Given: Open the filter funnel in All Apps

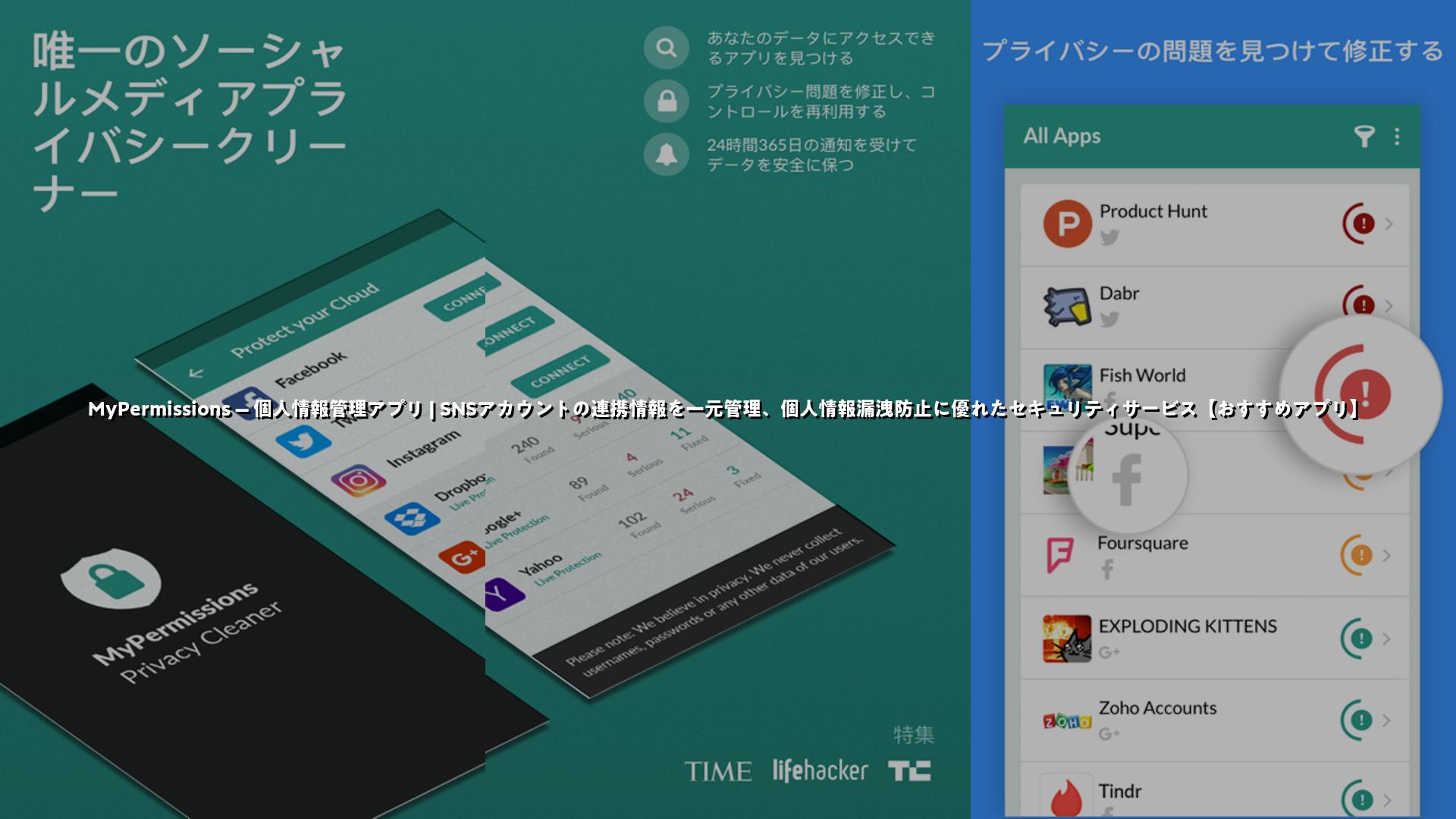Looking at the screenshot, I should point(1364,136).
